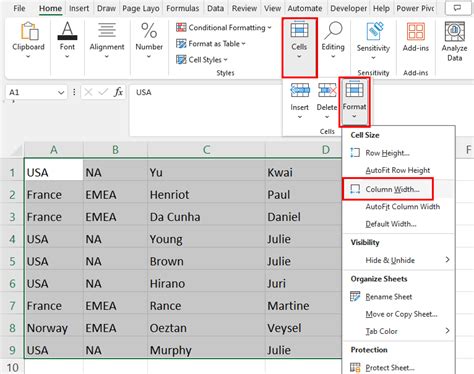Click Analyze Data button
474x374 pixels.
tap(454, 41)
